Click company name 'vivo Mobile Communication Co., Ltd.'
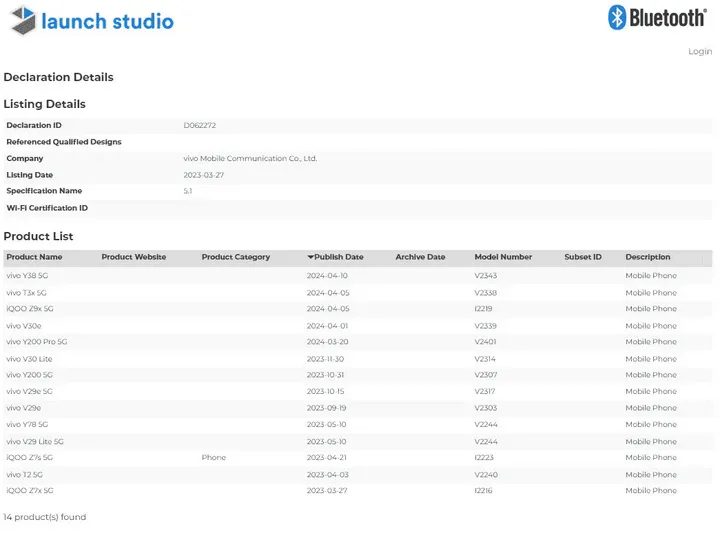This screenshot has width=720, height=537. pyautogui.click(x=250, y=158)
